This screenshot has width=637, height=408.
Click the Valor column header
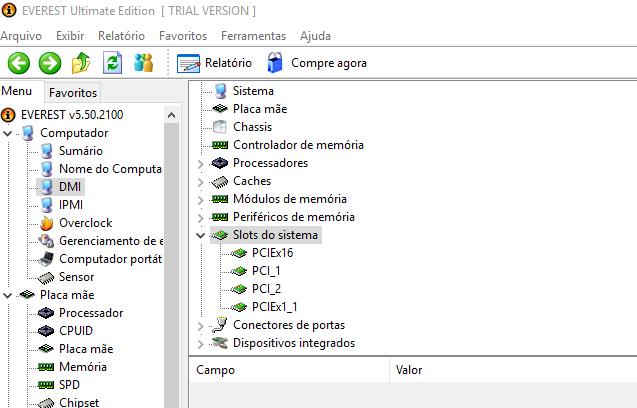tap(514, 370)
